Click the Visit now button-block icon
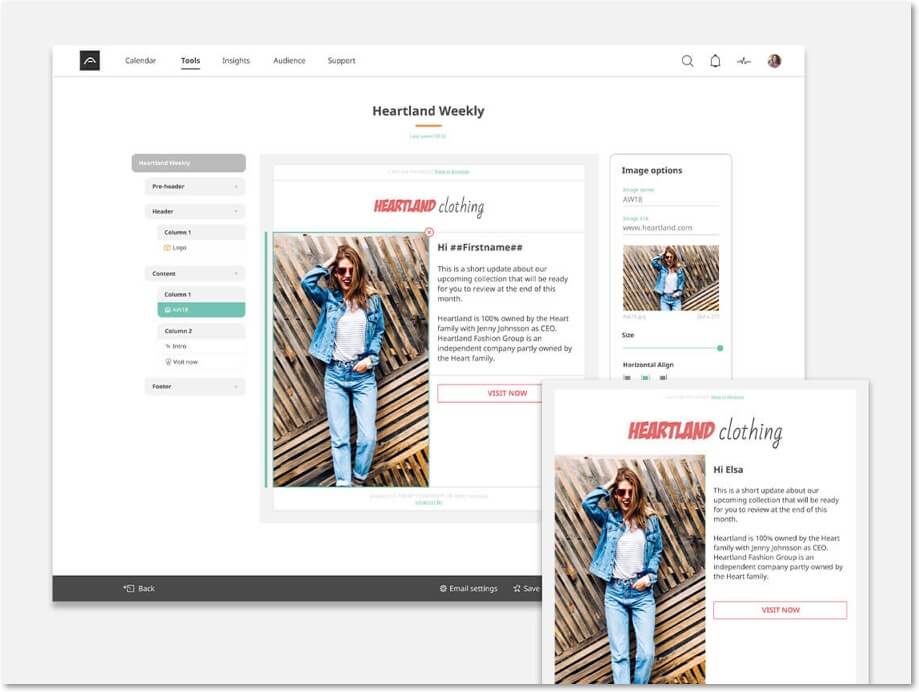Image resolution: width=919 pixels, height=692 pixels. pyautogui.click(x=168, y=362)
